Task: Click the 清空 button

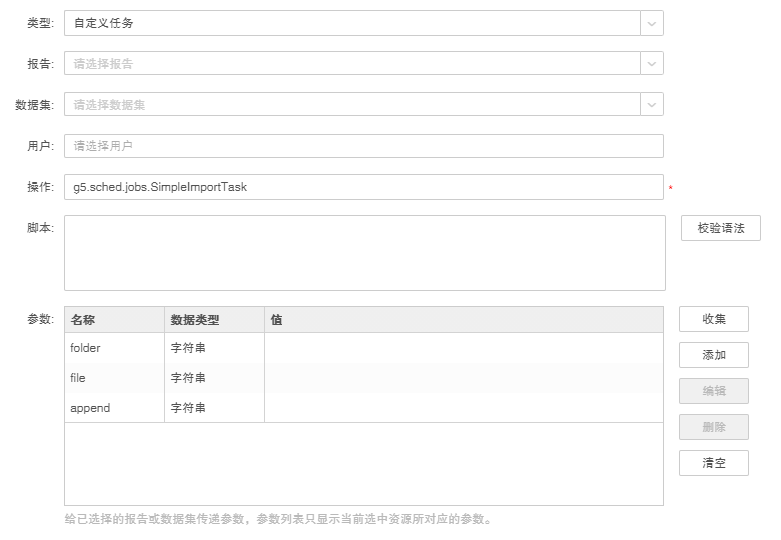Action: 713,463
